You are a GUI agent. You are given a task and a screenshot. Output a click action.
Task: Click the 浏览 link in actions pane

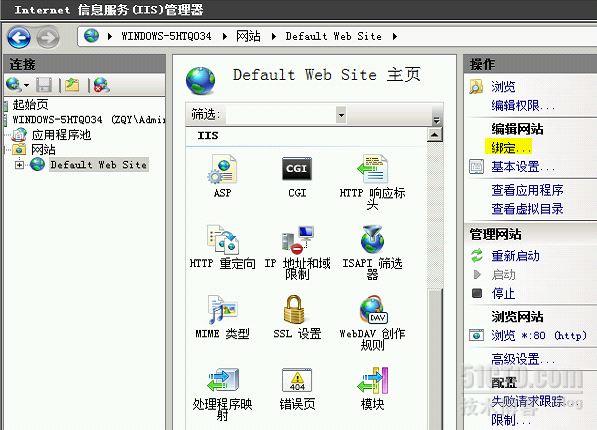tap(503, 87)
